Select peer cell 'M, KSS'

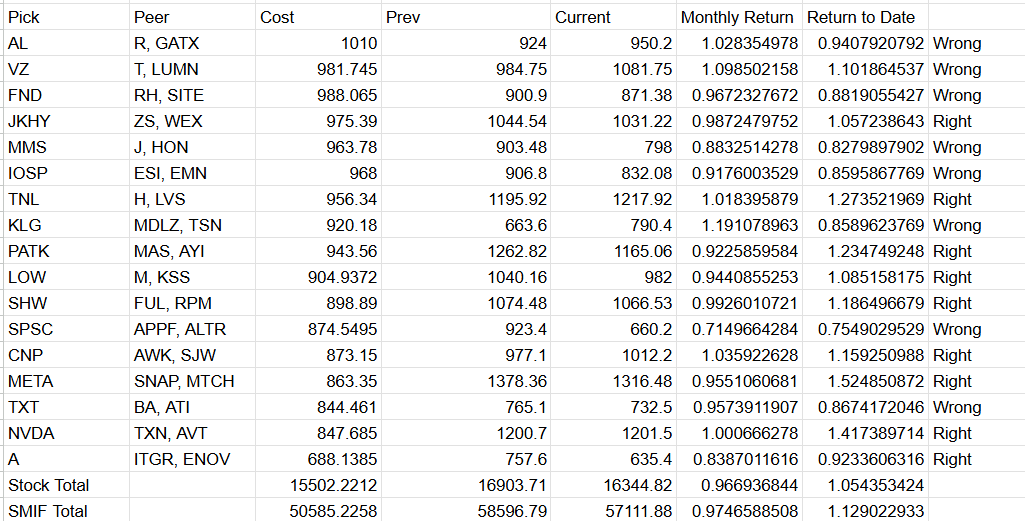(192, 277)
